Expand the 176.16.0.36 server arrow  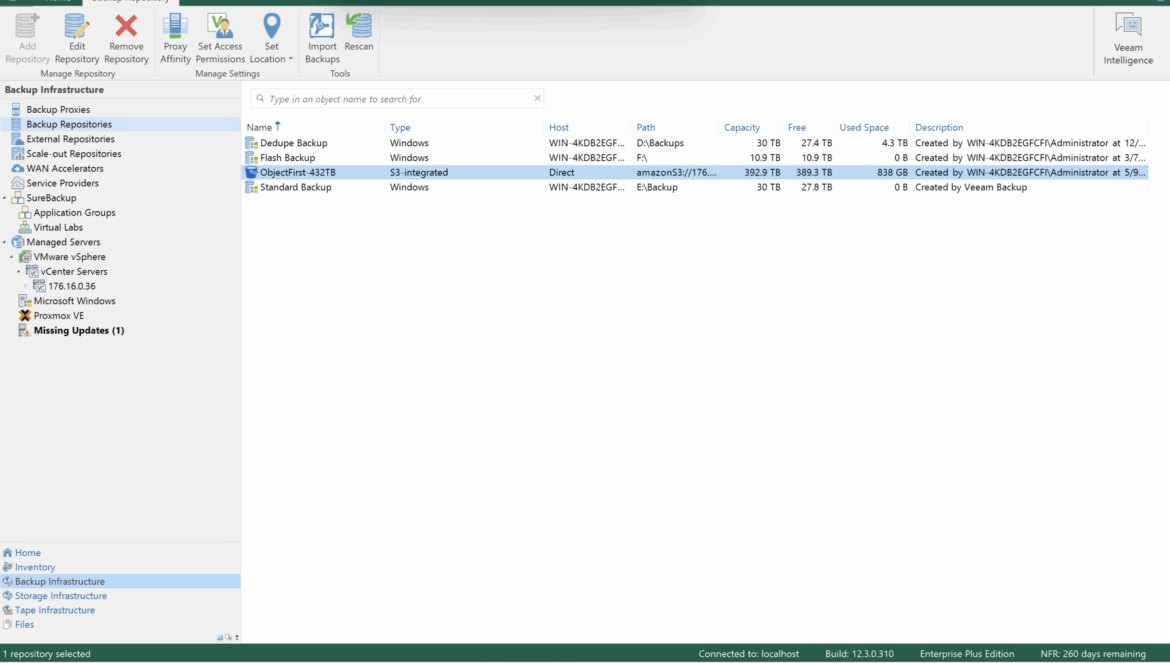[25, 286]
